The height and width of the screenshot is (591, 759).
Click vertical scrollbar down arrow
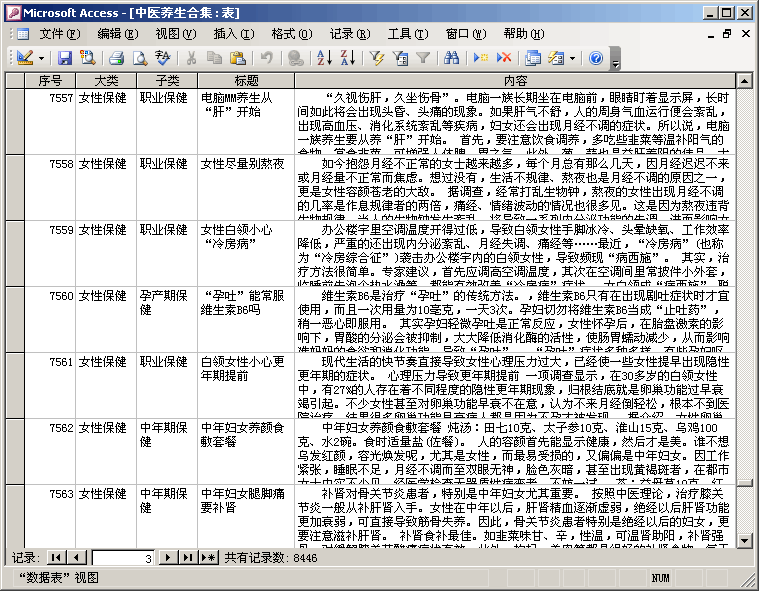pos(744,540)
